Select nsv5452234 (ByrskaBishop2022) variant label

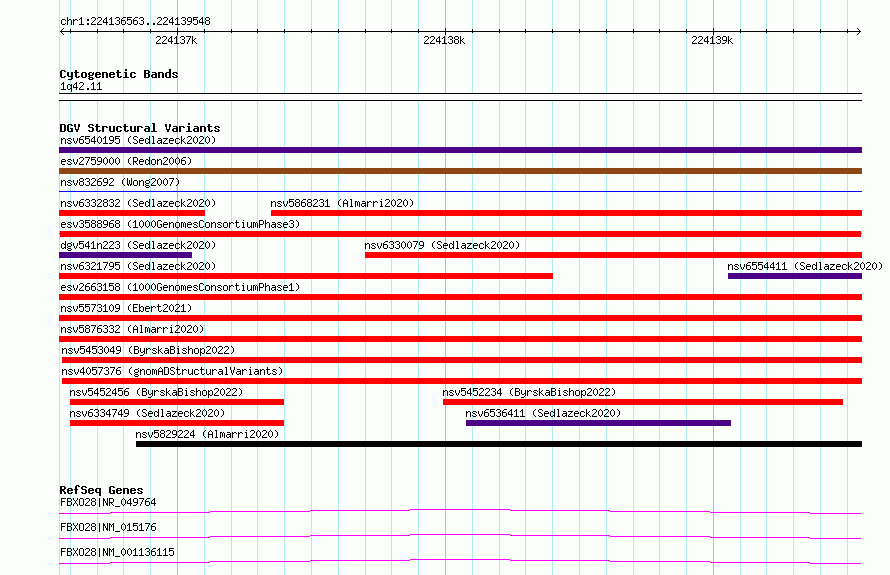(529, 392)
